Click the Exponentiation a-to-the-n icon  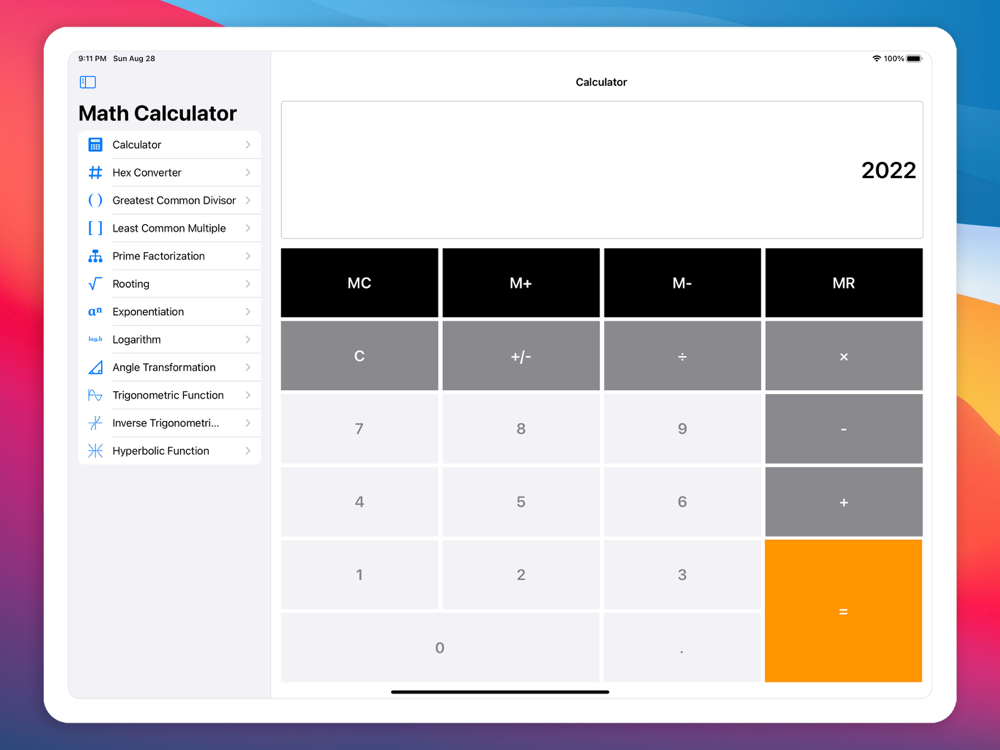(95, 312)
